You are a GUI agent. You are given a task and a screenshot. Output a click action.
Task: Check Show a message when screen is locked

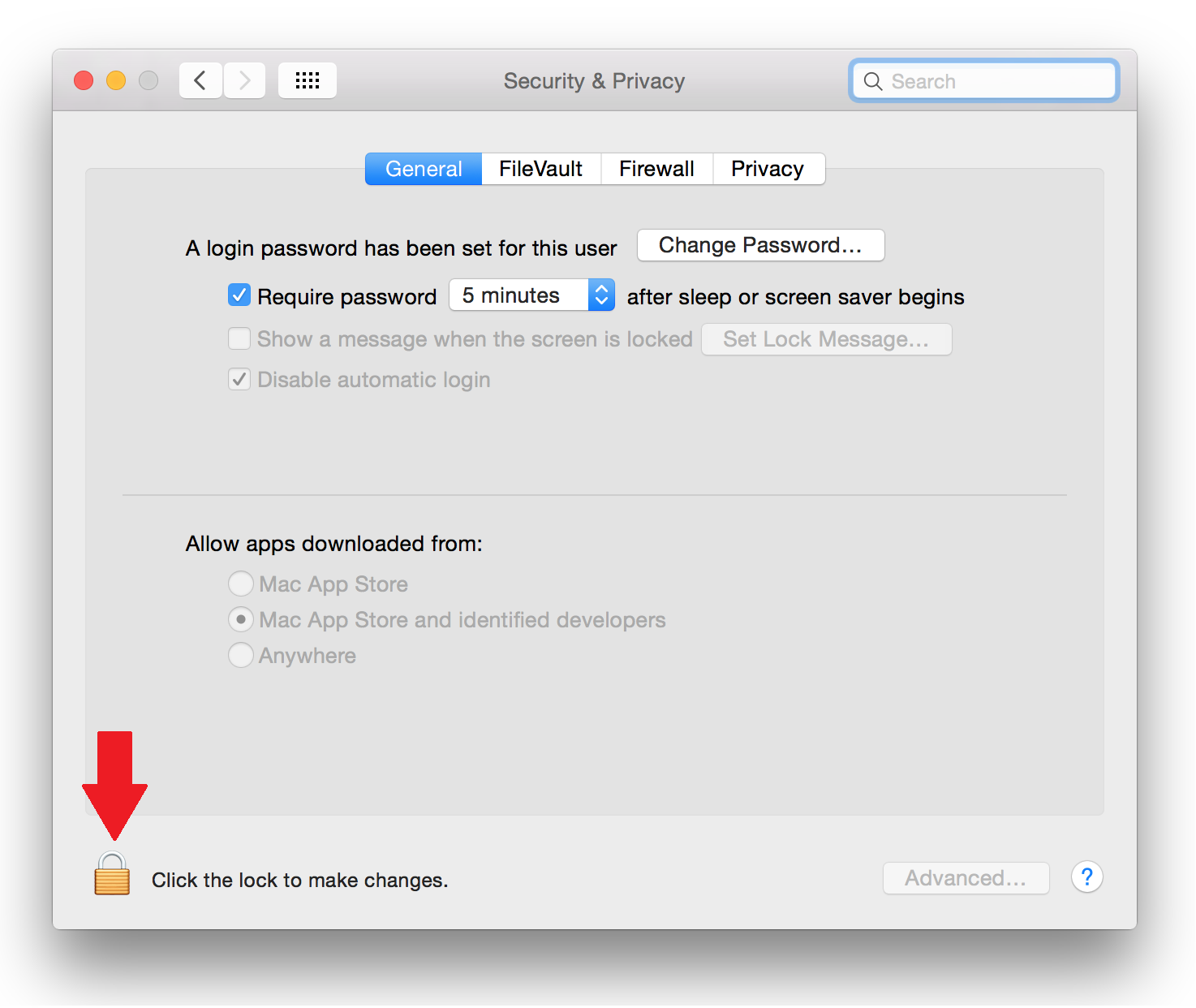tap(239, 338)
